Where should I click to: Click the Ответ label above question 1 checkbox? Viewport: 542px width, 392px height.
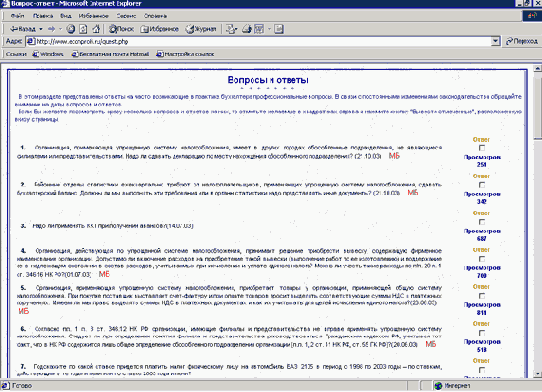click(x=481, y=140)
